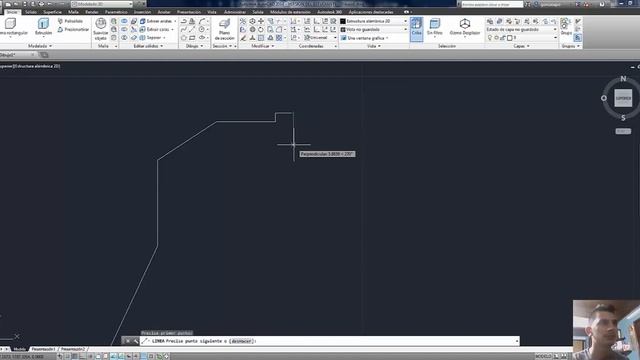
Task: Open the Malla ribbon tab
Action: (73, 12)
